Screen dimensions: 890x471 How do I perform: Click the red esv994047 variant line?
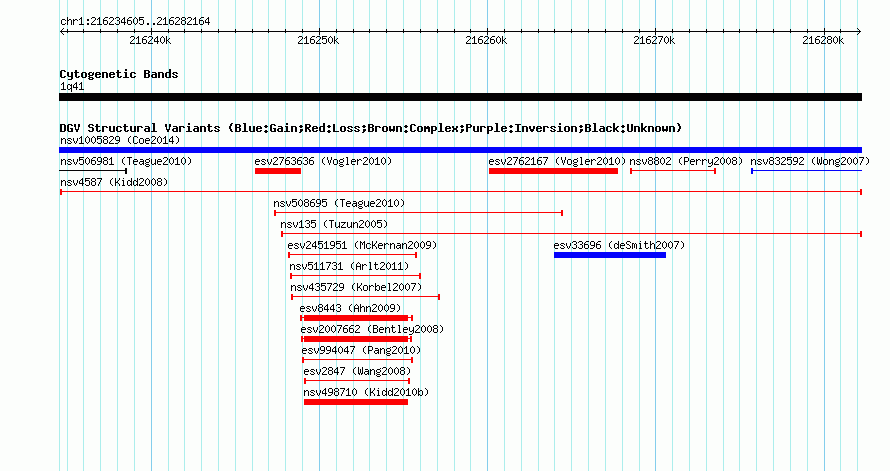[x=358, y=360]
